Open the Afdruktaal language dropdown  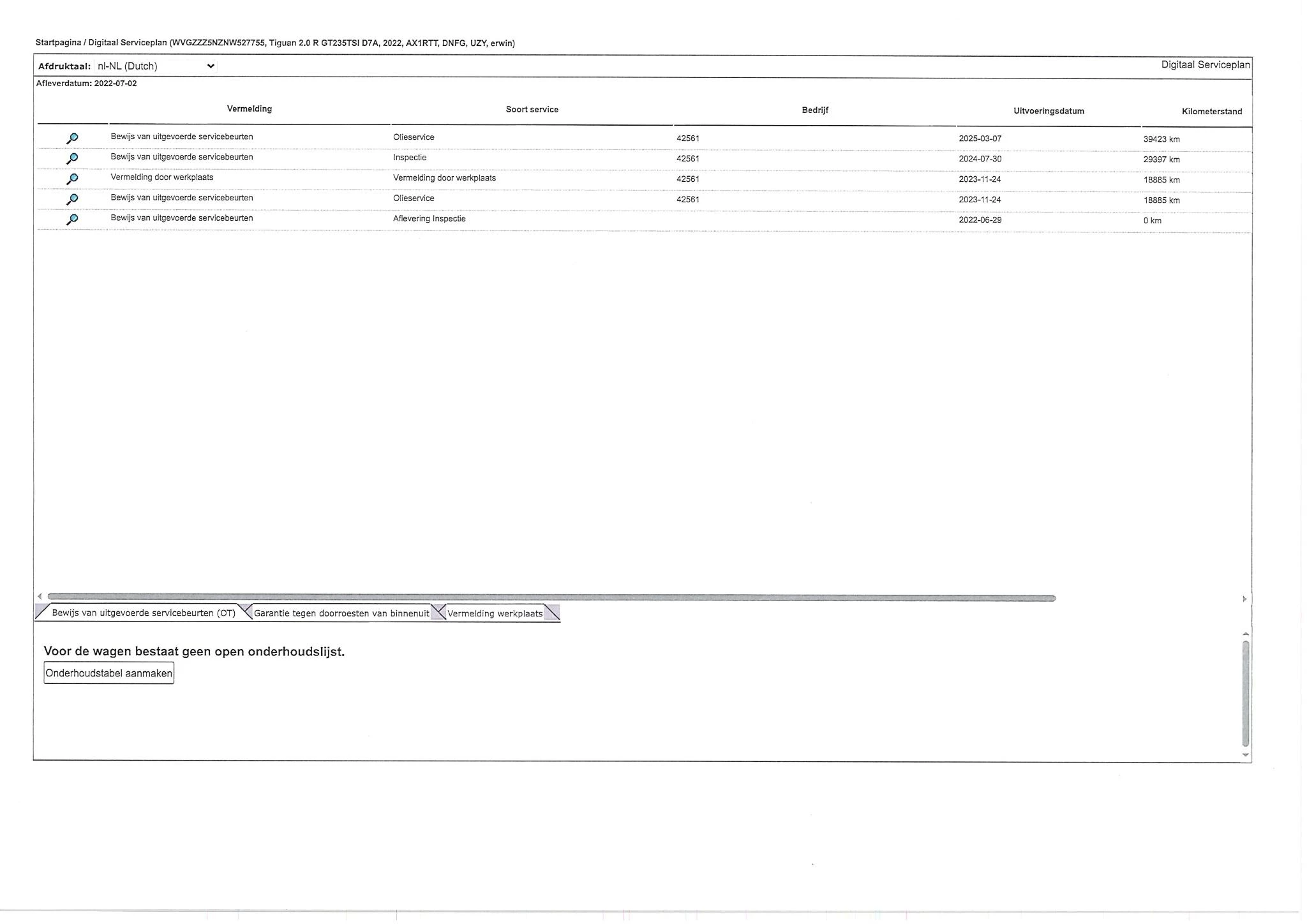pyautogui.click(x=155, y=66)
